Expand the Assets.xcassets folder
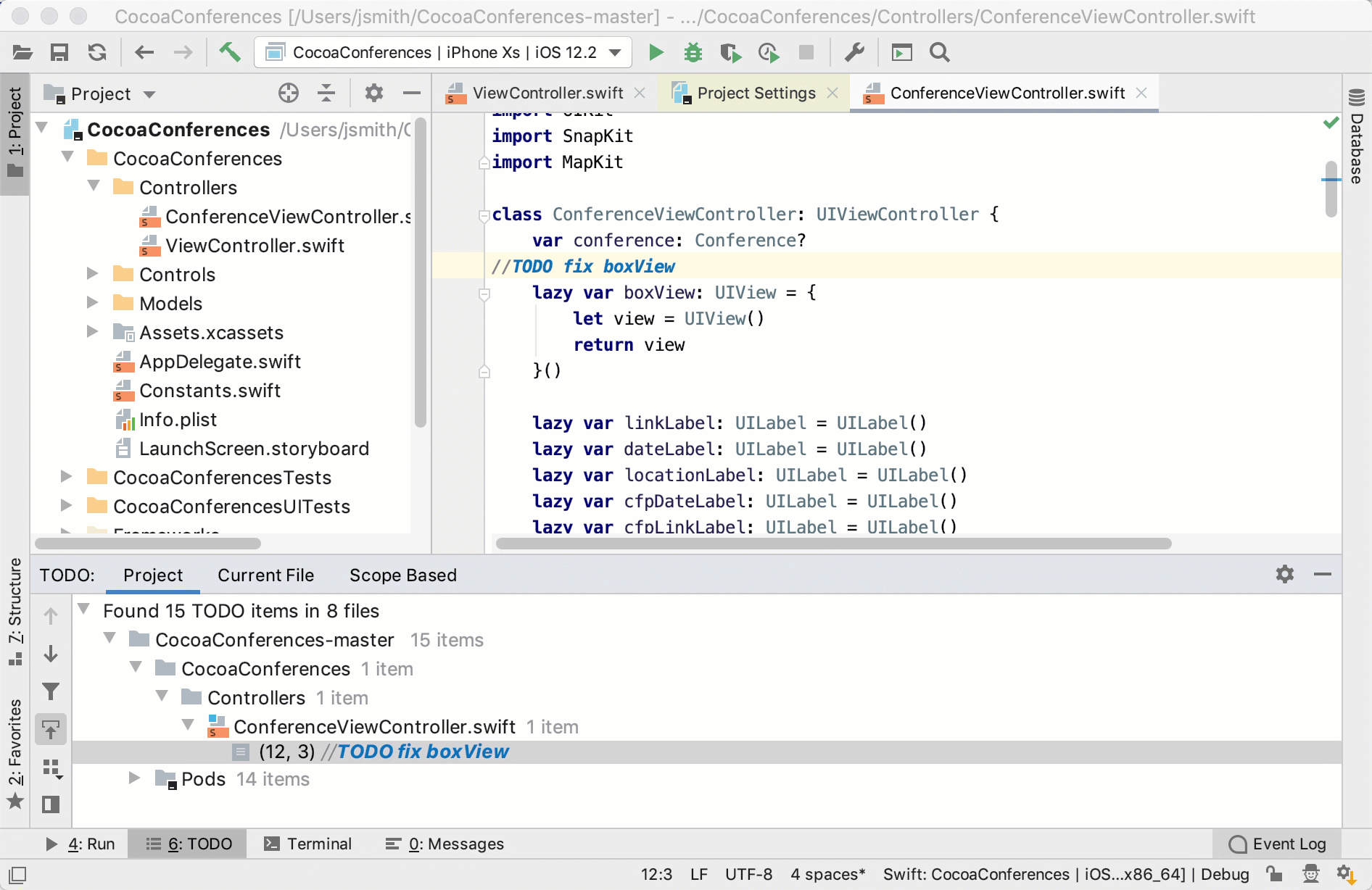 tap(92, 332)
